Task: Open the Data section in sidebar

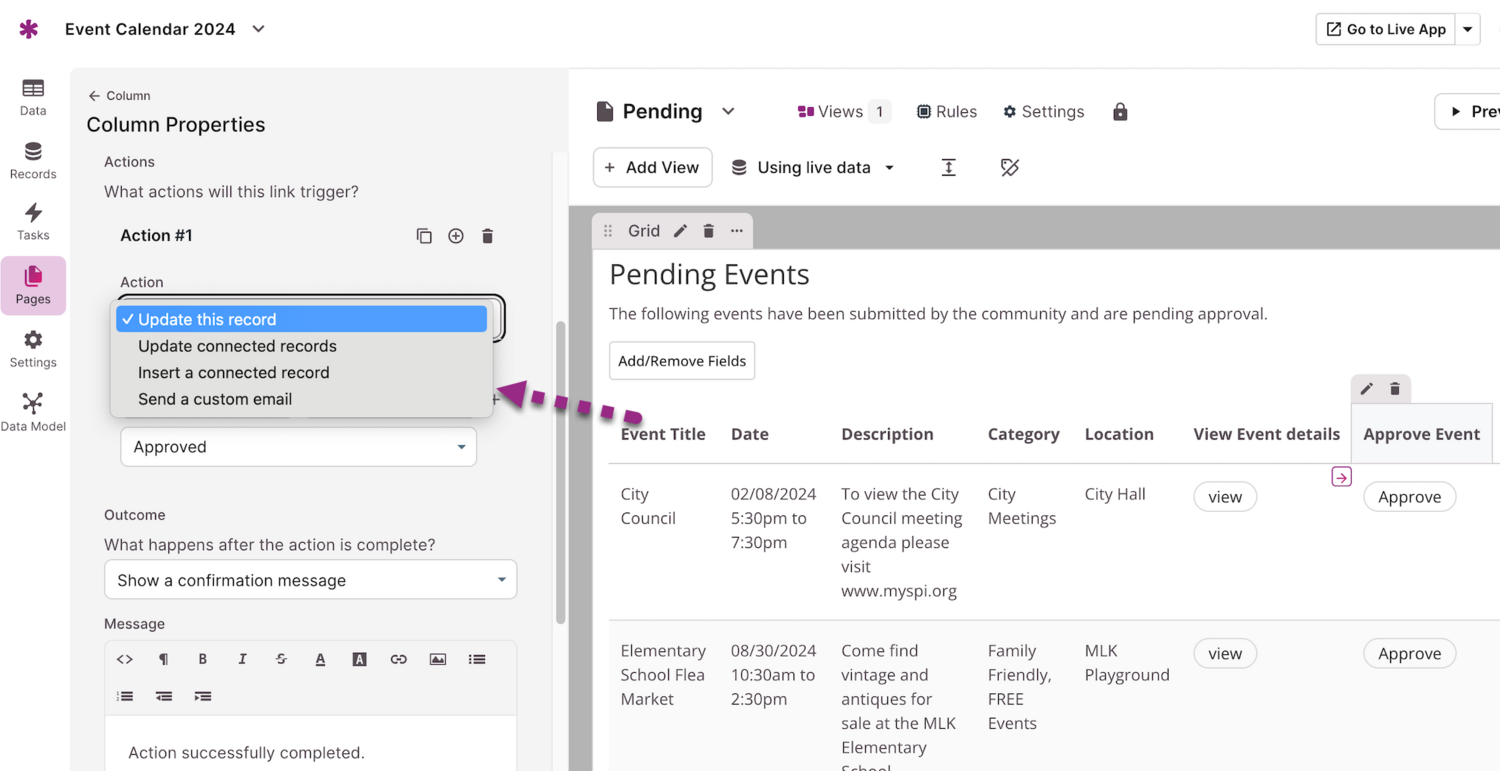Action: (x=33, y=97)
